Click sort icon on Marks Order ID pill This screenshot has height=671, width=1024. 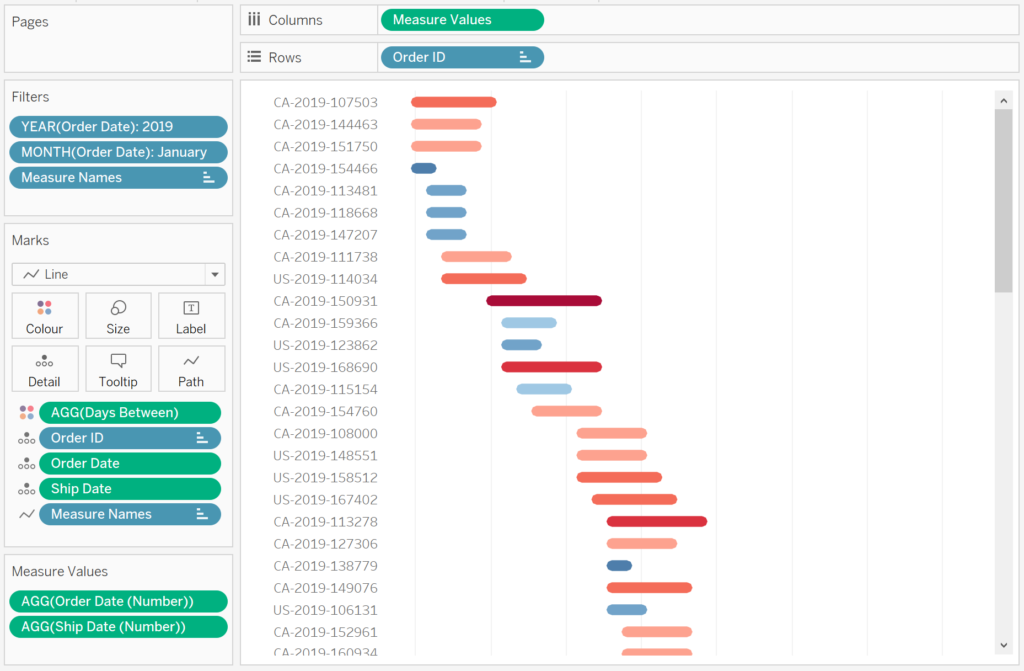(x=202, y=438)
